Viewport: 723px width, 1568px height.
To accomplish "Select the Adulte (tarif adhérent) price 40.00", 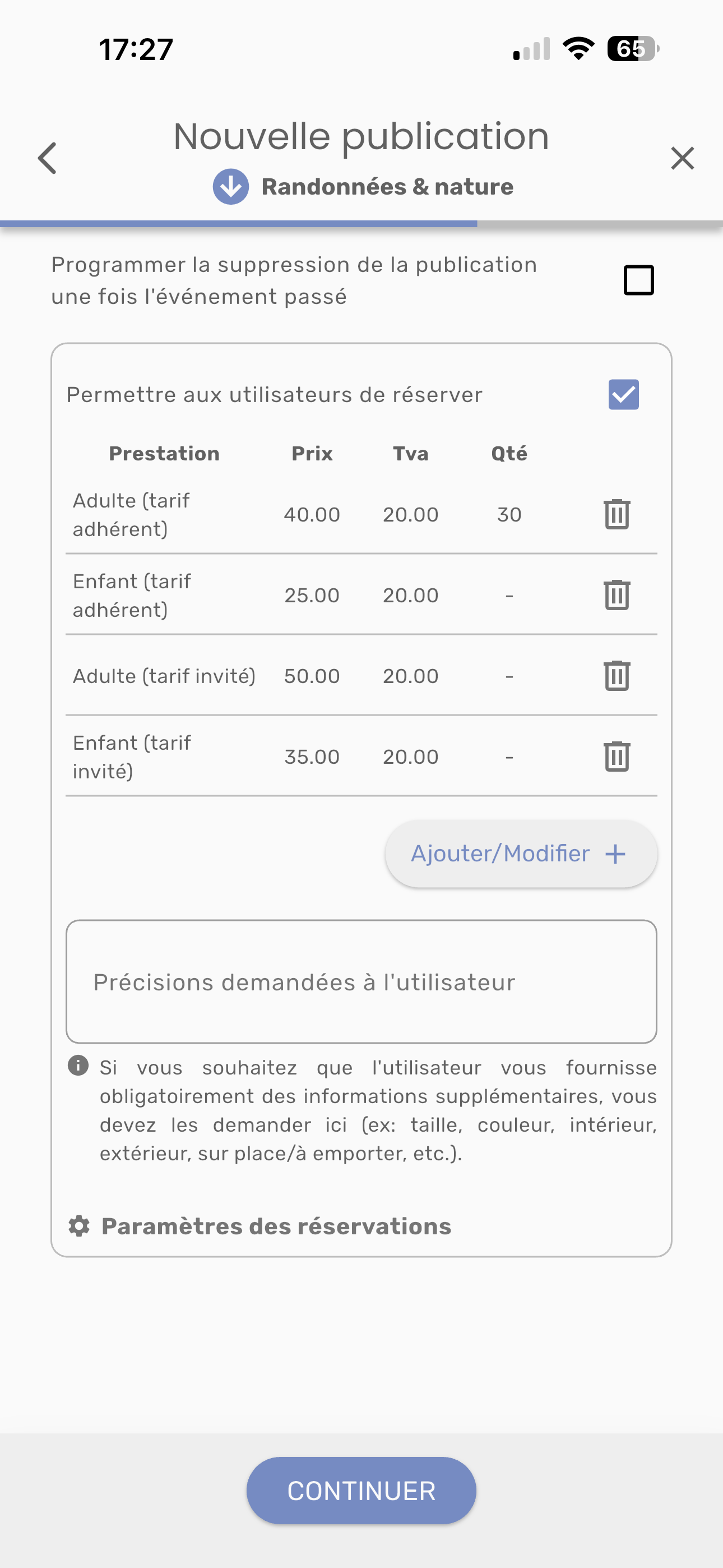I will coord(312,515).
